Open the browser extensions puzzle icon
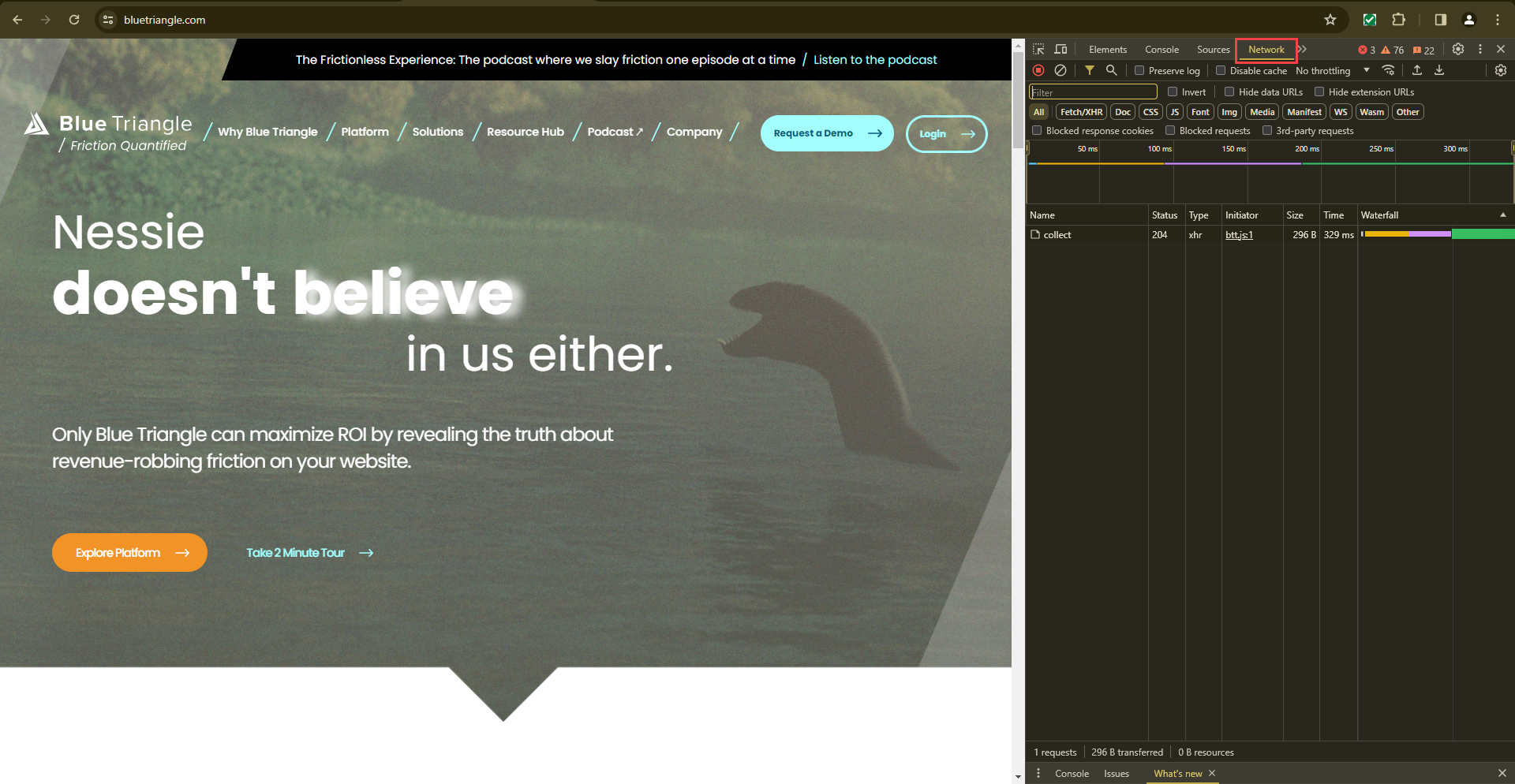The image size is (1515, 784). [x=1398, y=20]
